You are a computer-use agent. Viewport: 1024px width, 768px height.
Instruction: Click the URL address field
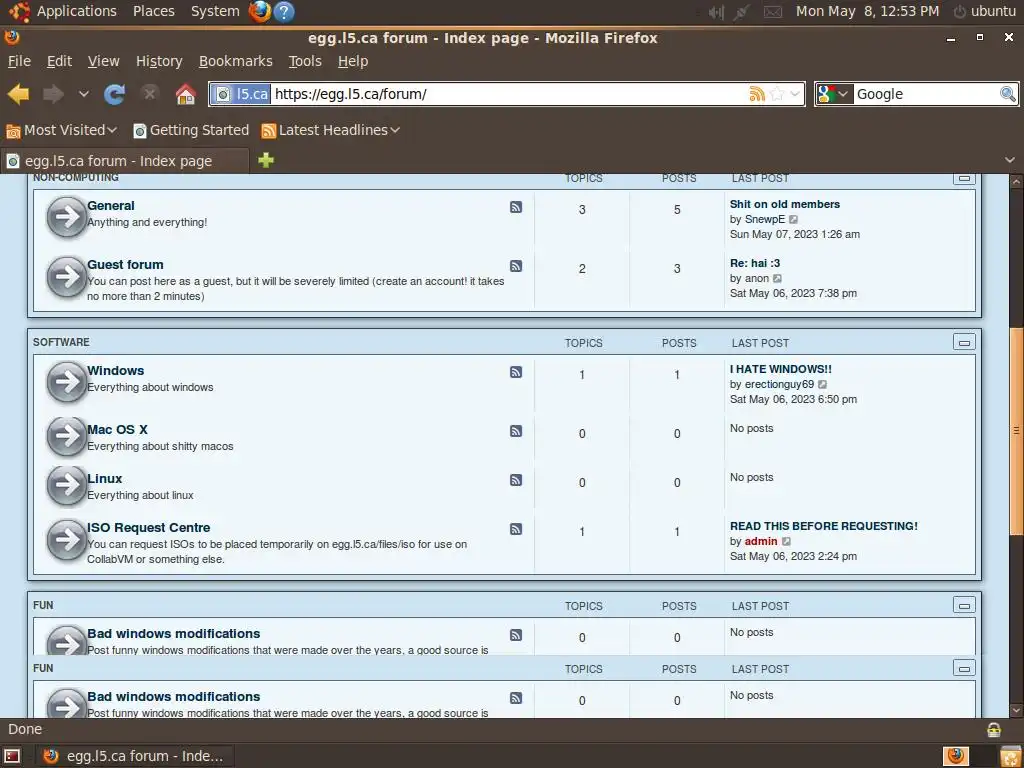pyautogui.click(x=509, y=94)
